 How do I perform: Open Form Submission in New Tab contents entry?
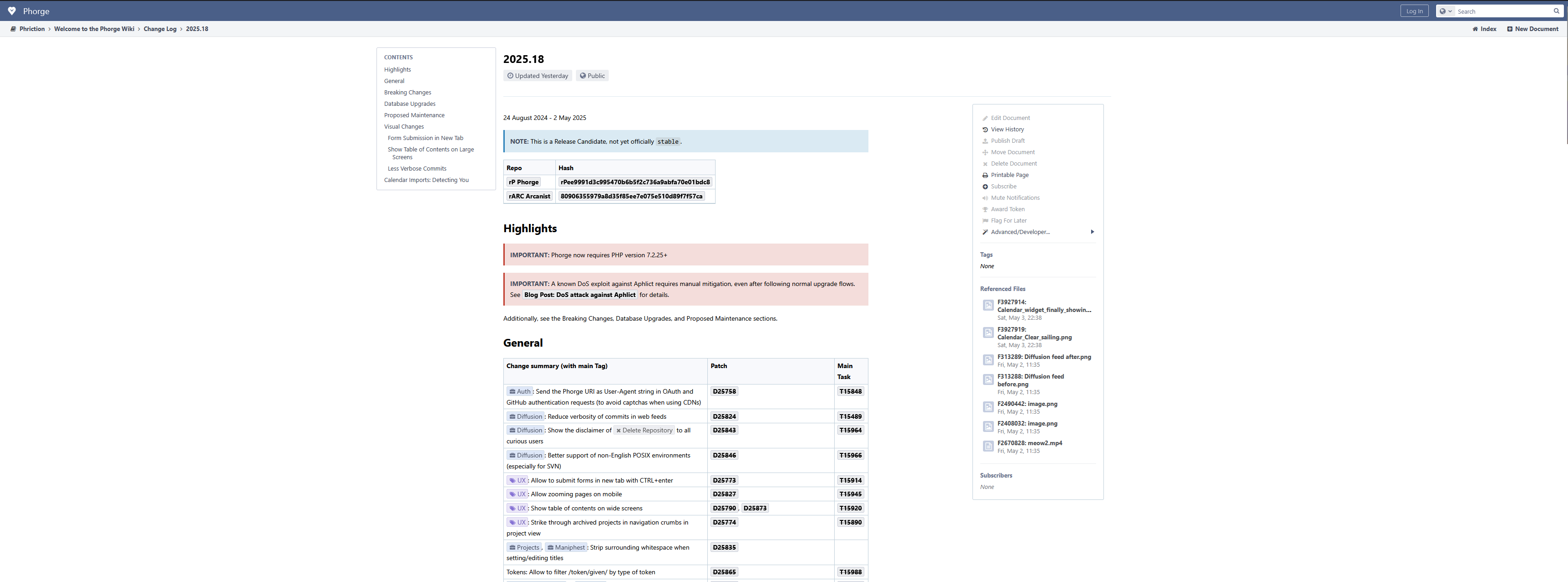coord(425,138)
